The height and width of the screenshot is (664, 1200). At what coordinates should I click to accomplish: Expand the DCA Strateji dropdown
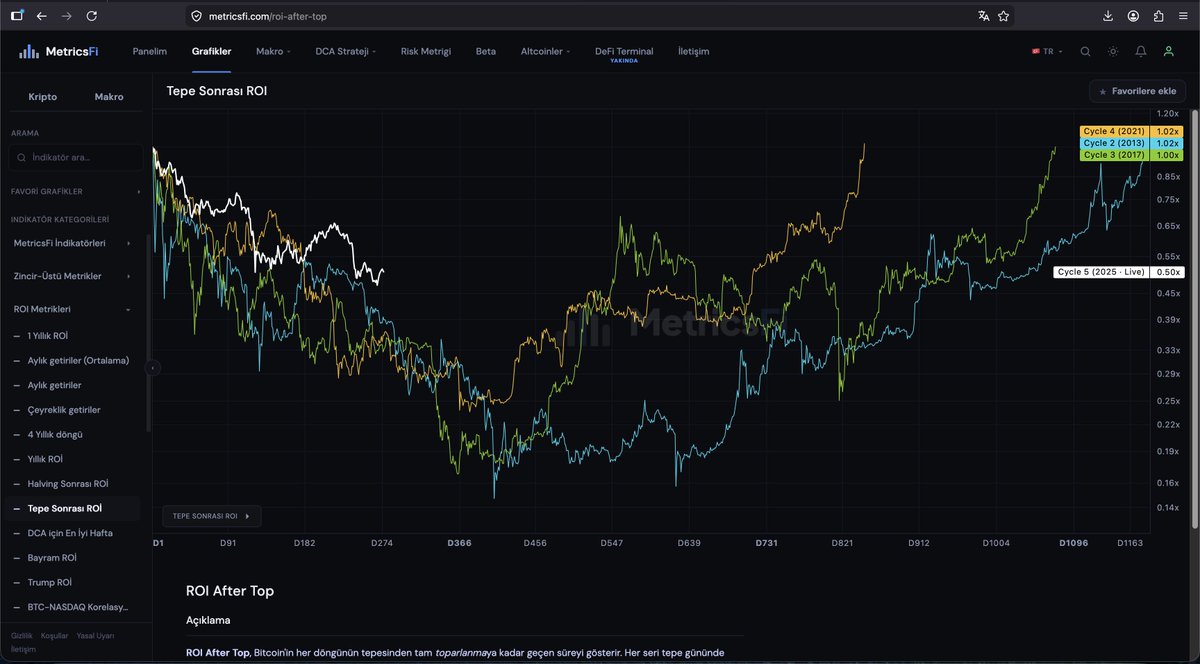click(345, 51)
